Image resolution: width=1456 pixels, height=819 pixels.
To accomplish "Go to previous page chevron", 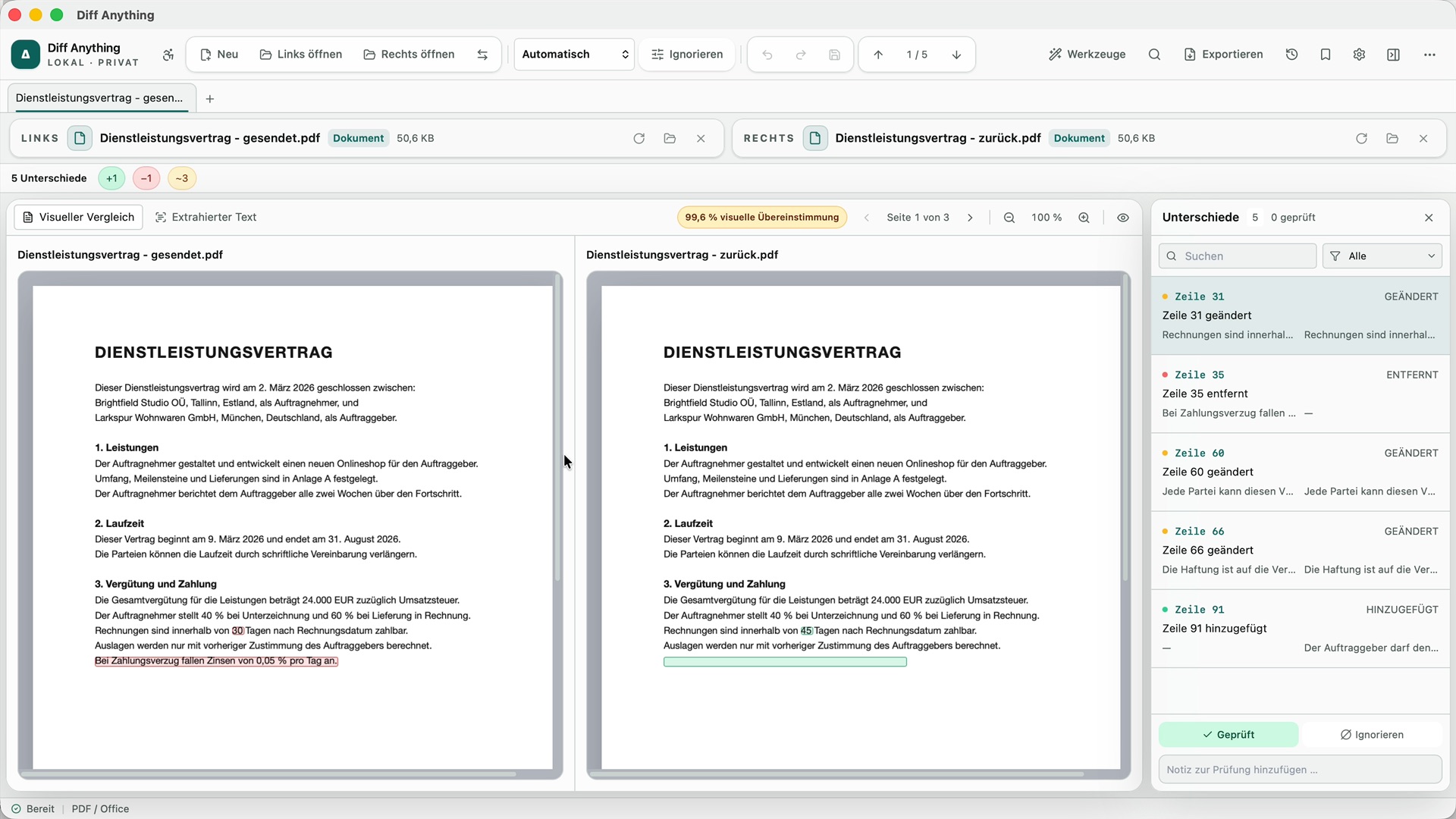I will [867, 218].
